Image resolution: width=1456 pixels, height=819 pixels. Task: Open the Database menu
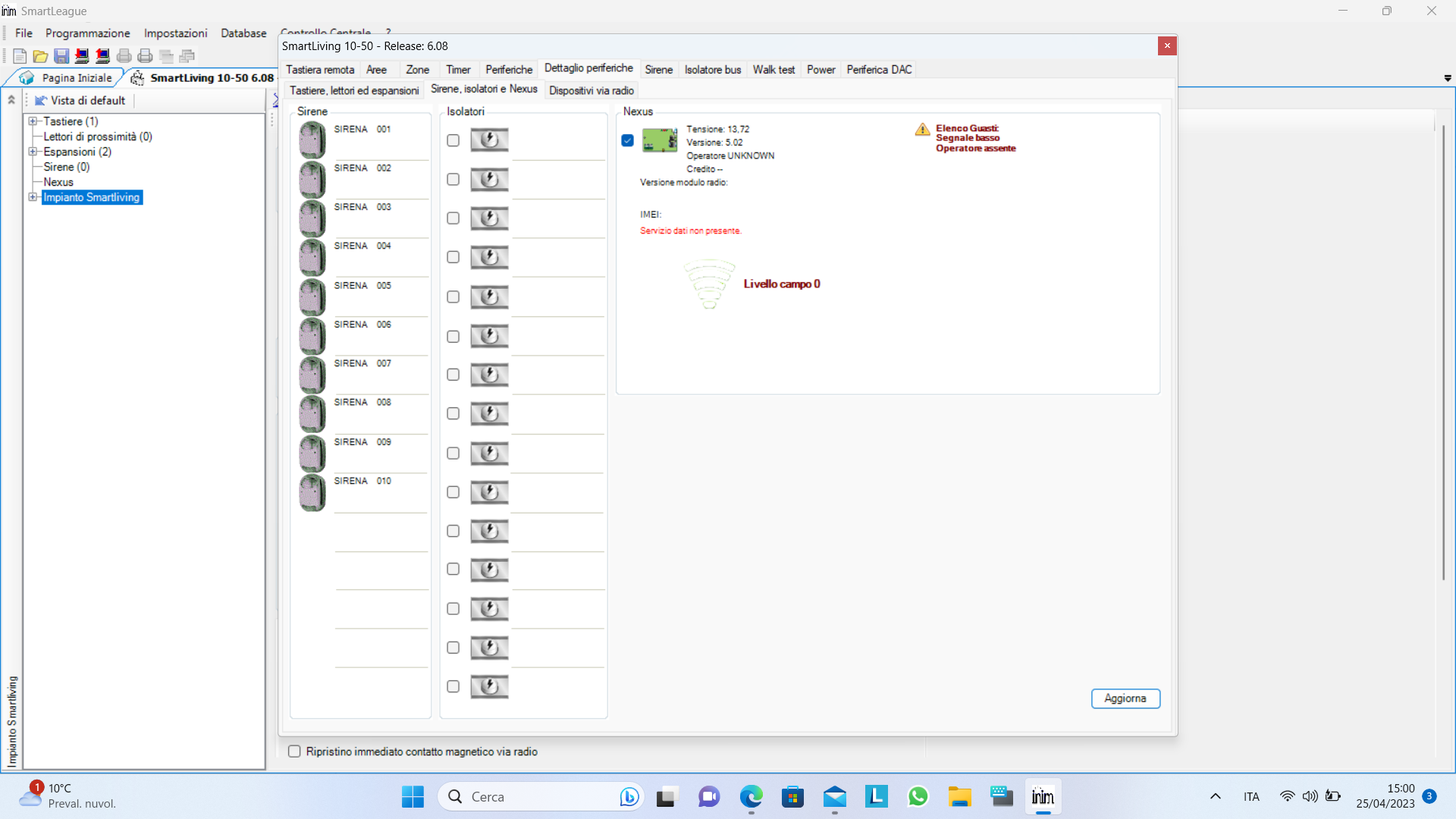(x=243, y=33)
